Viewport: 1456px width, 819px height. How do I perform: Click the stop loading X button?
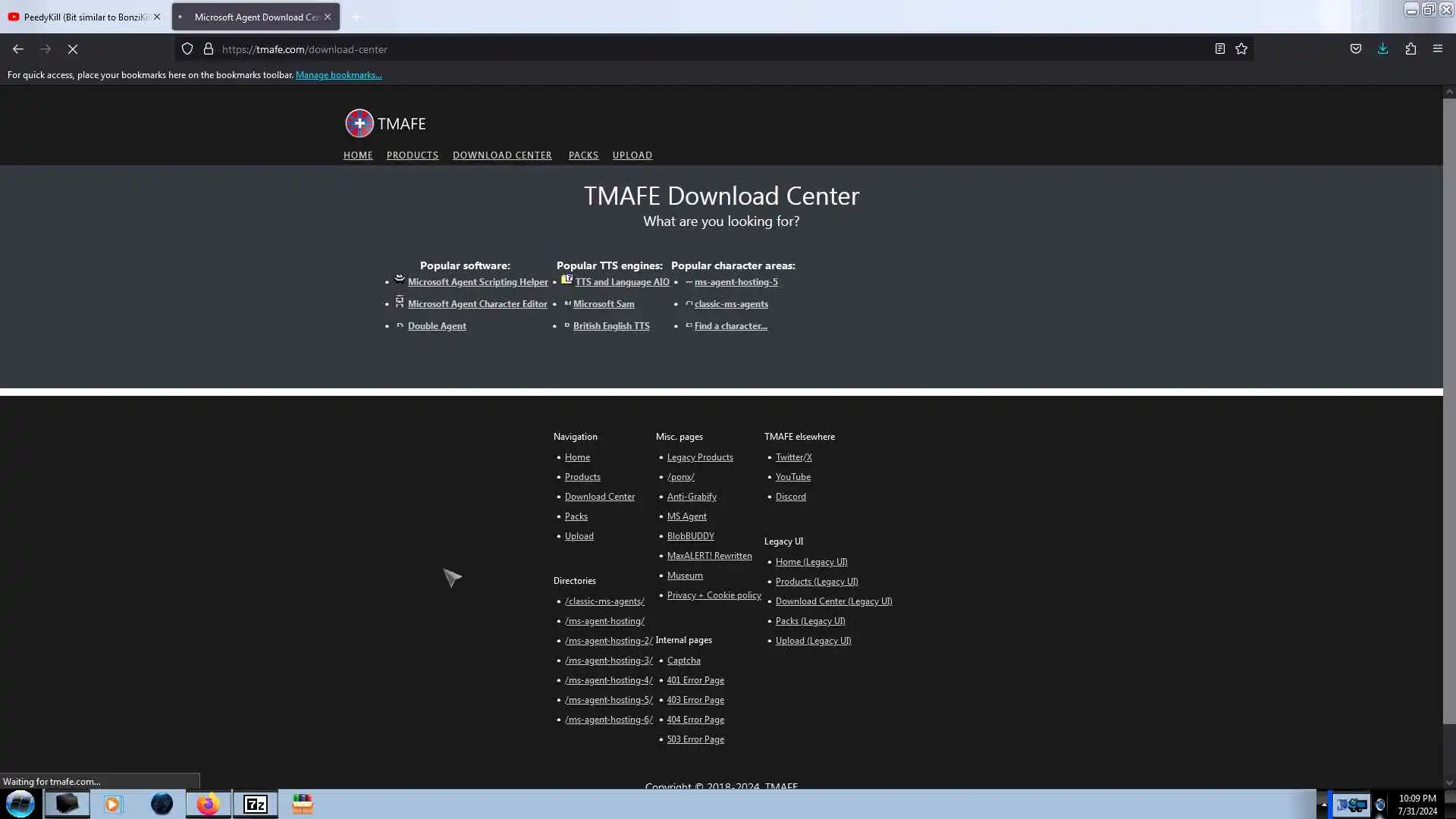(73, 49)
